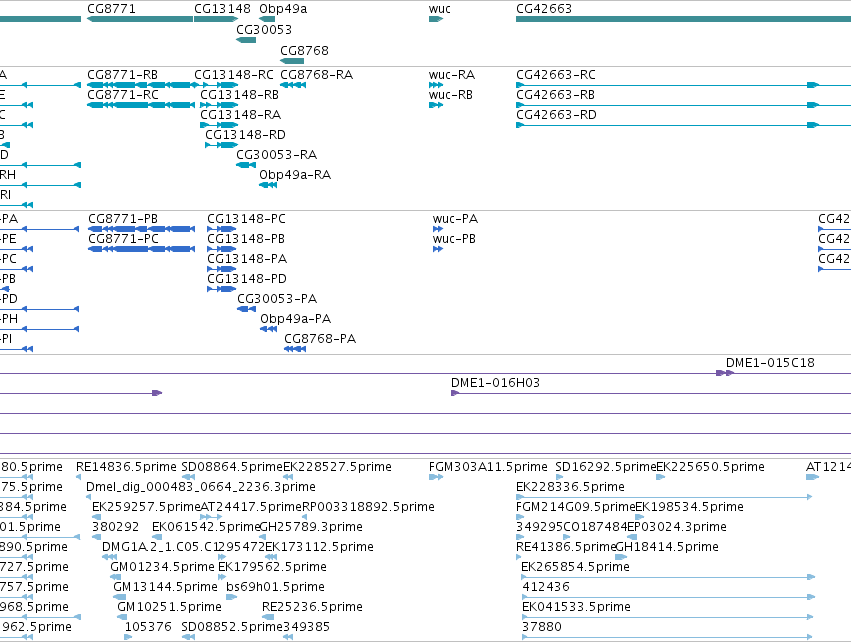Click the CG30053 gene label
The height and width of the screenshot is (642, 851).
(x=264, y=29)
